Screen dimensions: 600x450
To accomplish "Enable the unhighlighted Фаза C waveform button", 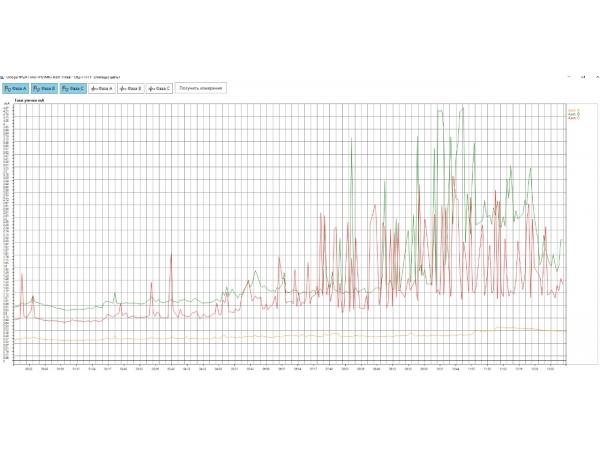I will coord(160,88).
